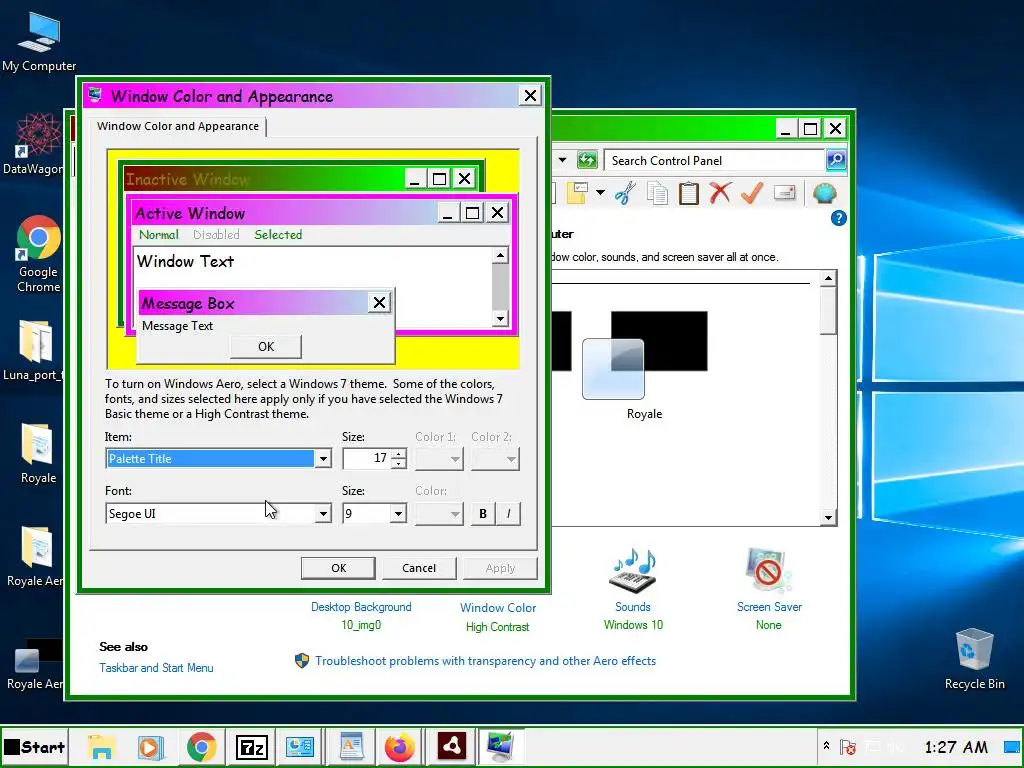This screenshot has width=1024, height=768.
Task: Click the Show Desktop button near the clock
Action: pyautogui.click(x=1013, y=746)
